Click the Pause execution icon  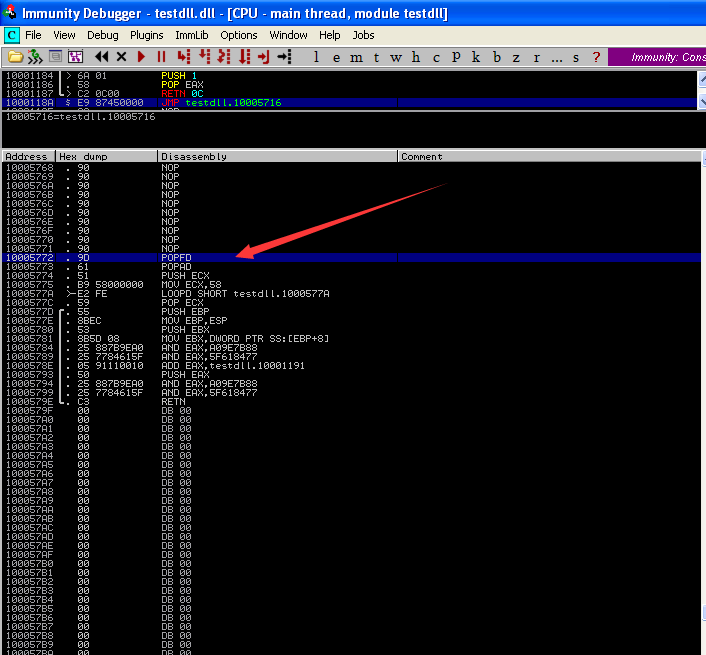[161, 57]
